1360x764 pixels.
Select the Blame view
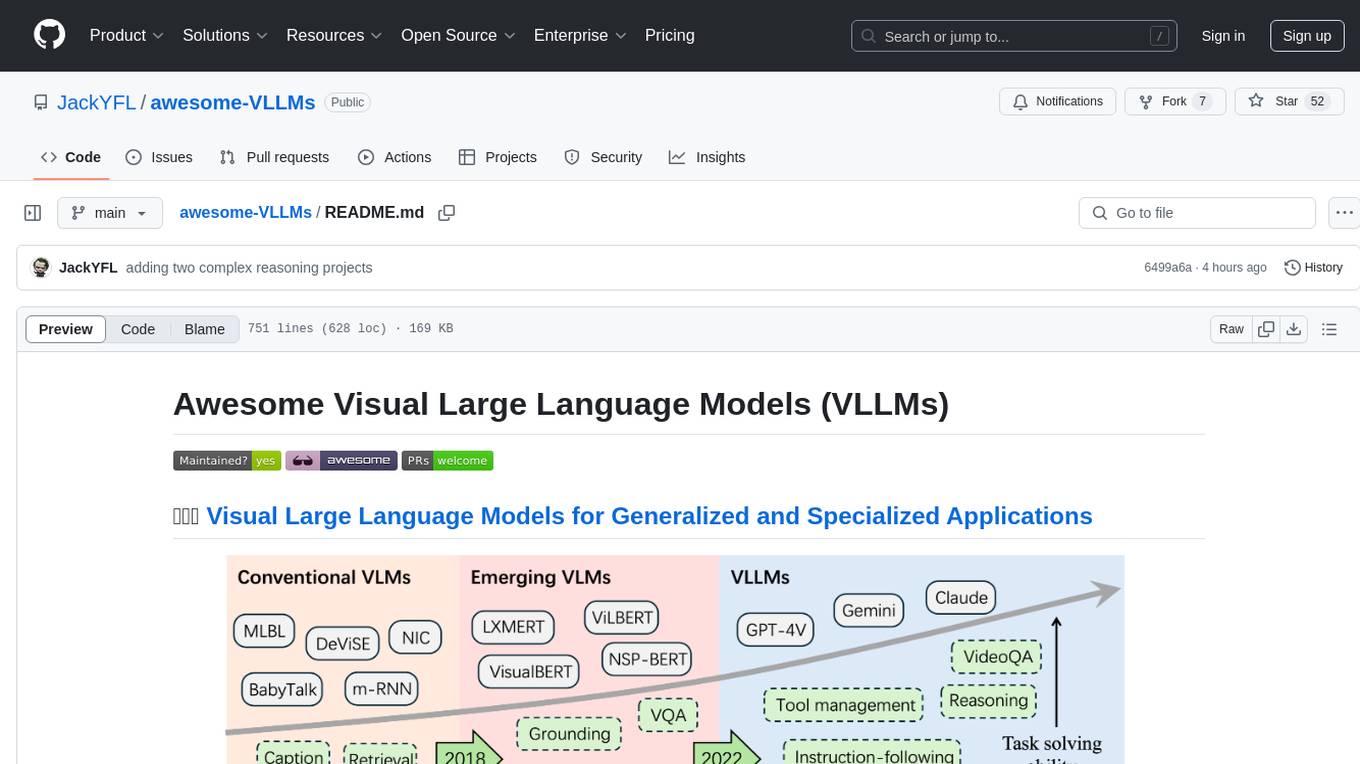(x=204, y=329)
